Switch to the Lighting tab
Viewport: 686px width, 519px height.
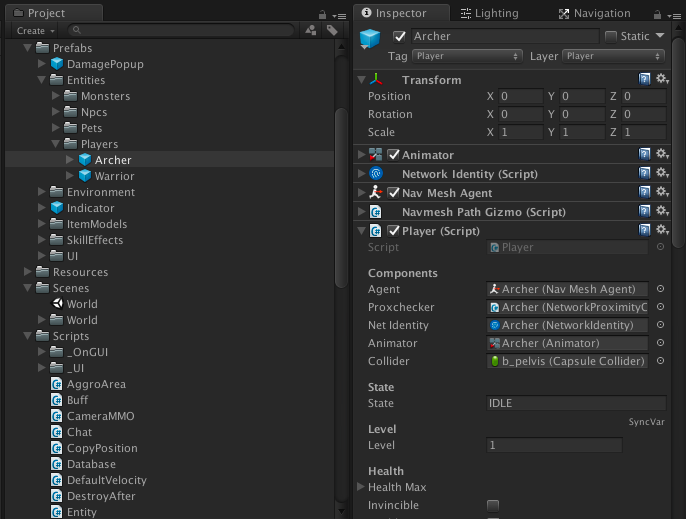point(490,14)
